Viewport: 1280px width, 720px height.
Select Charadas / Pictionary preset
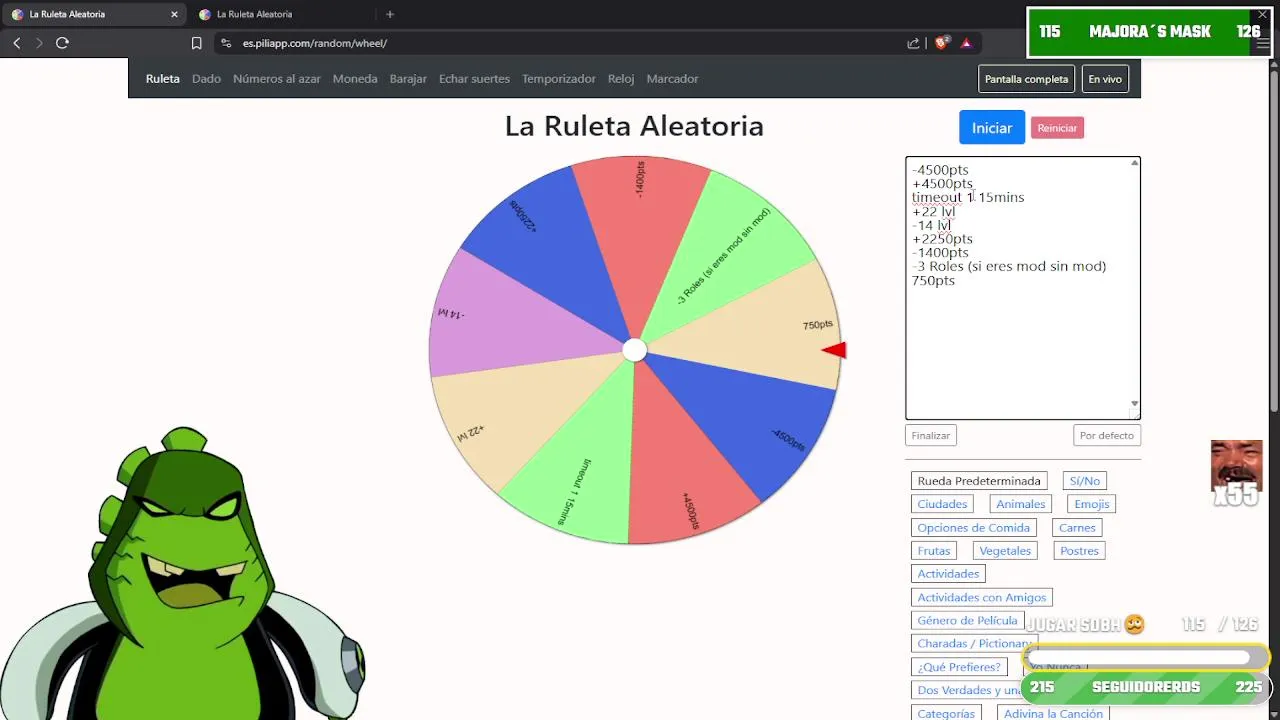(x=974, y=644)
